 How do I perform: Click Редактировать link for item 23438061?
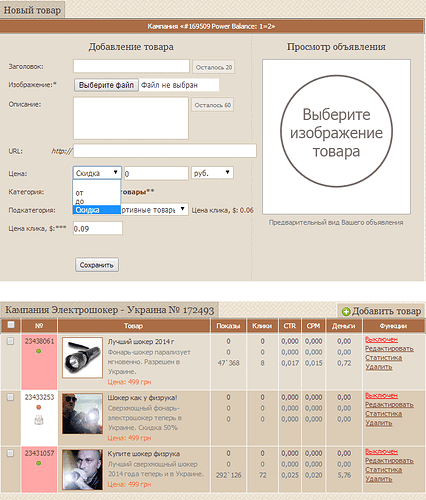click(x=389, y=349)
